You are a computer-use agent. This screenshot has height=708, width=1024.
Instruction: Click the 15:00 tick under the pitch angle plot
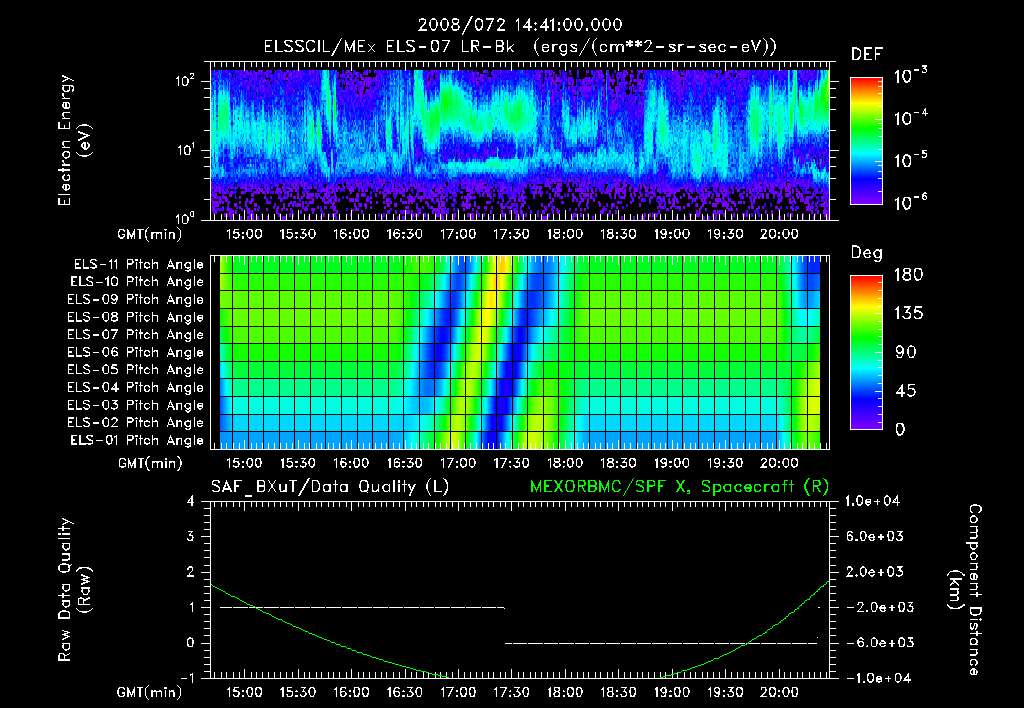click(x=244, y=463)
